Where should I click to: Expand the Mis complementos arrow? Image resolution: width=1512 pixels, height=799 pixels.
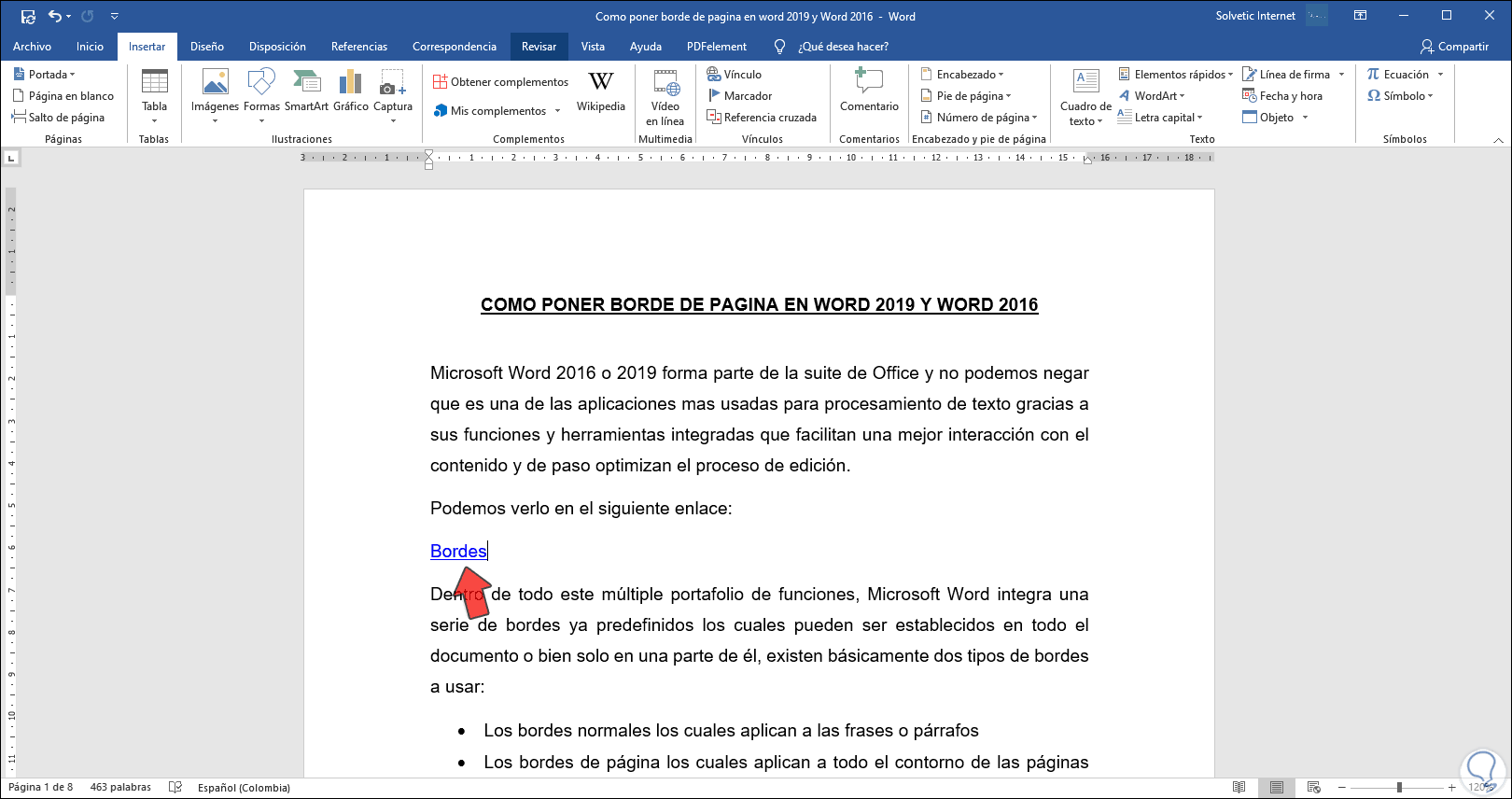pyautogui.click(x=558, y=111)
